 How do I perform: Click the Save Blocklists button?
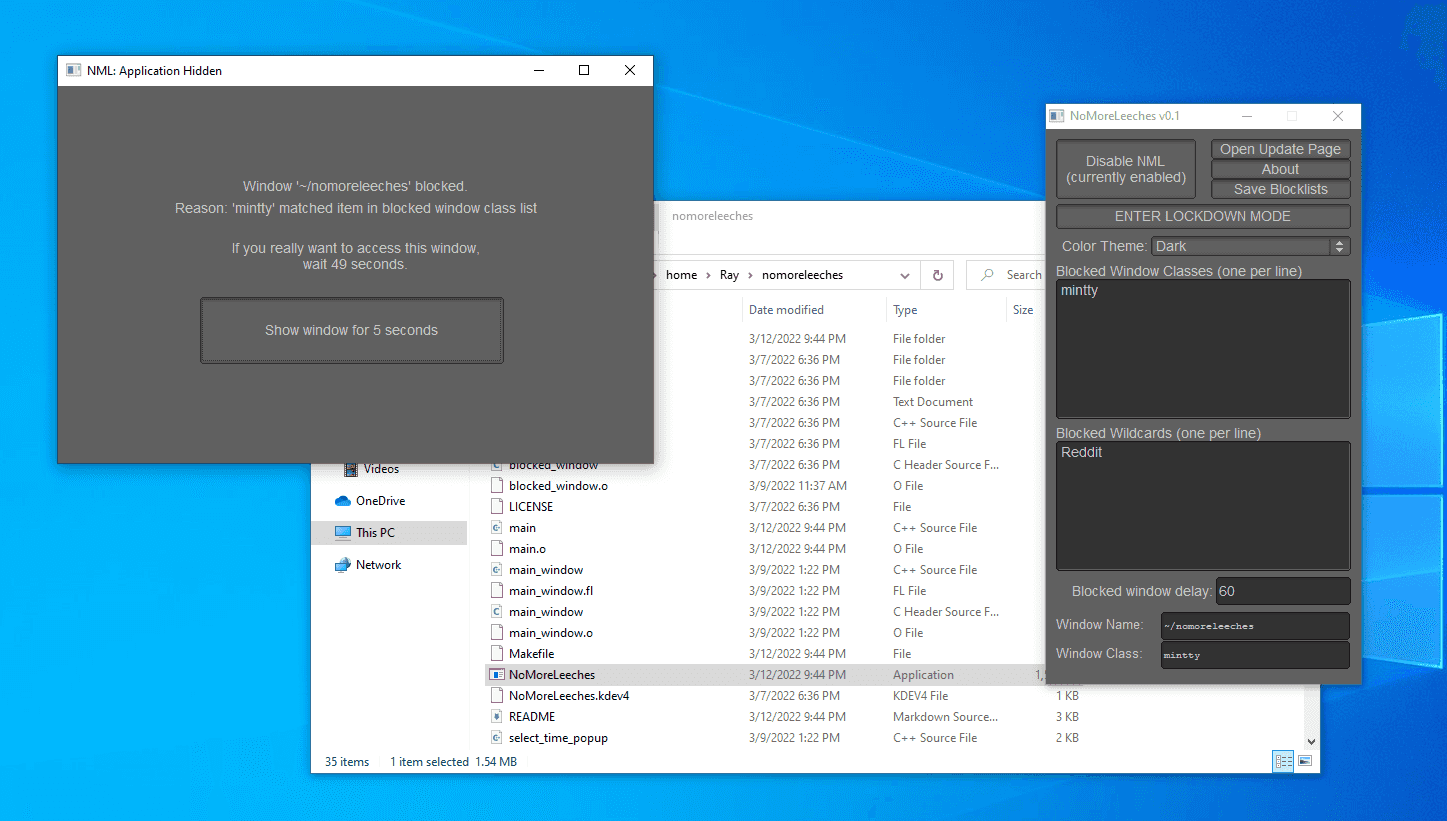click(1280, 189)
